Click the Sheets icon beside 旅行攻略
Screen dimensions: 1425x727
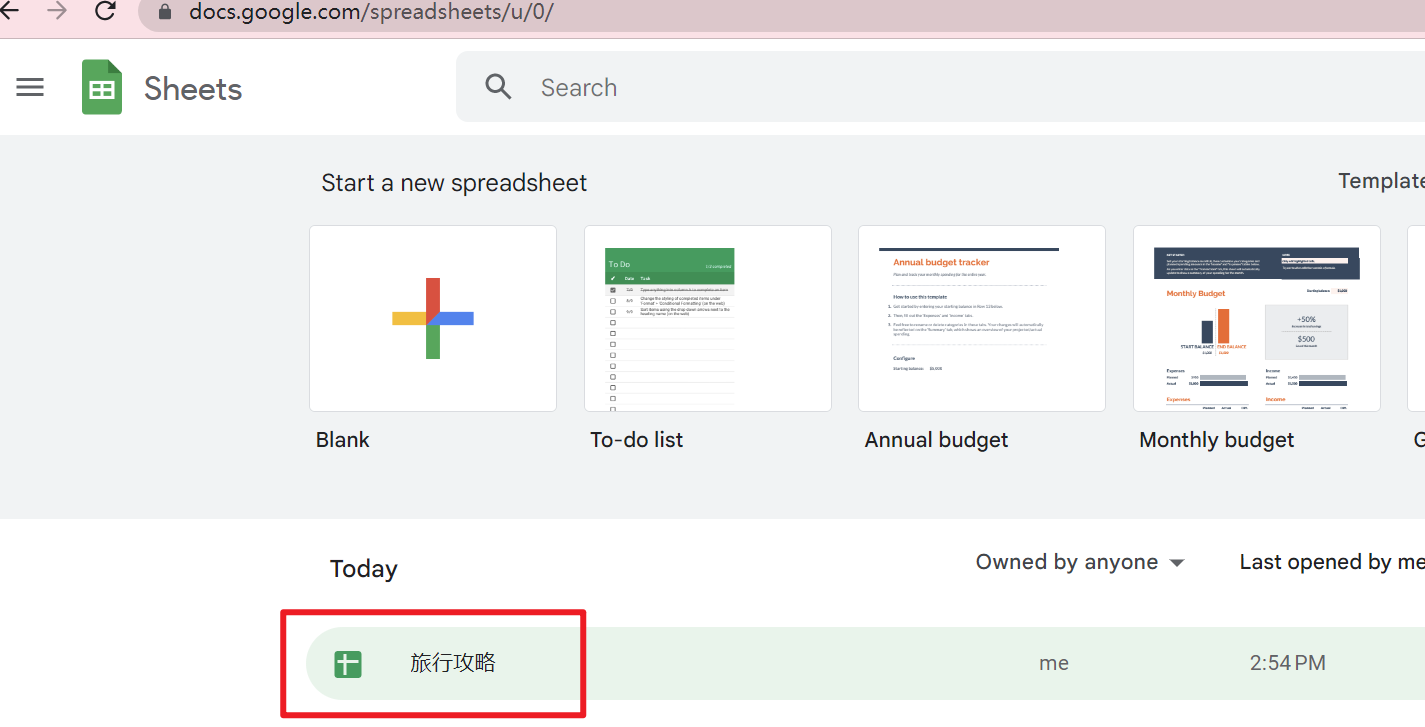click(x=348, y=663)
